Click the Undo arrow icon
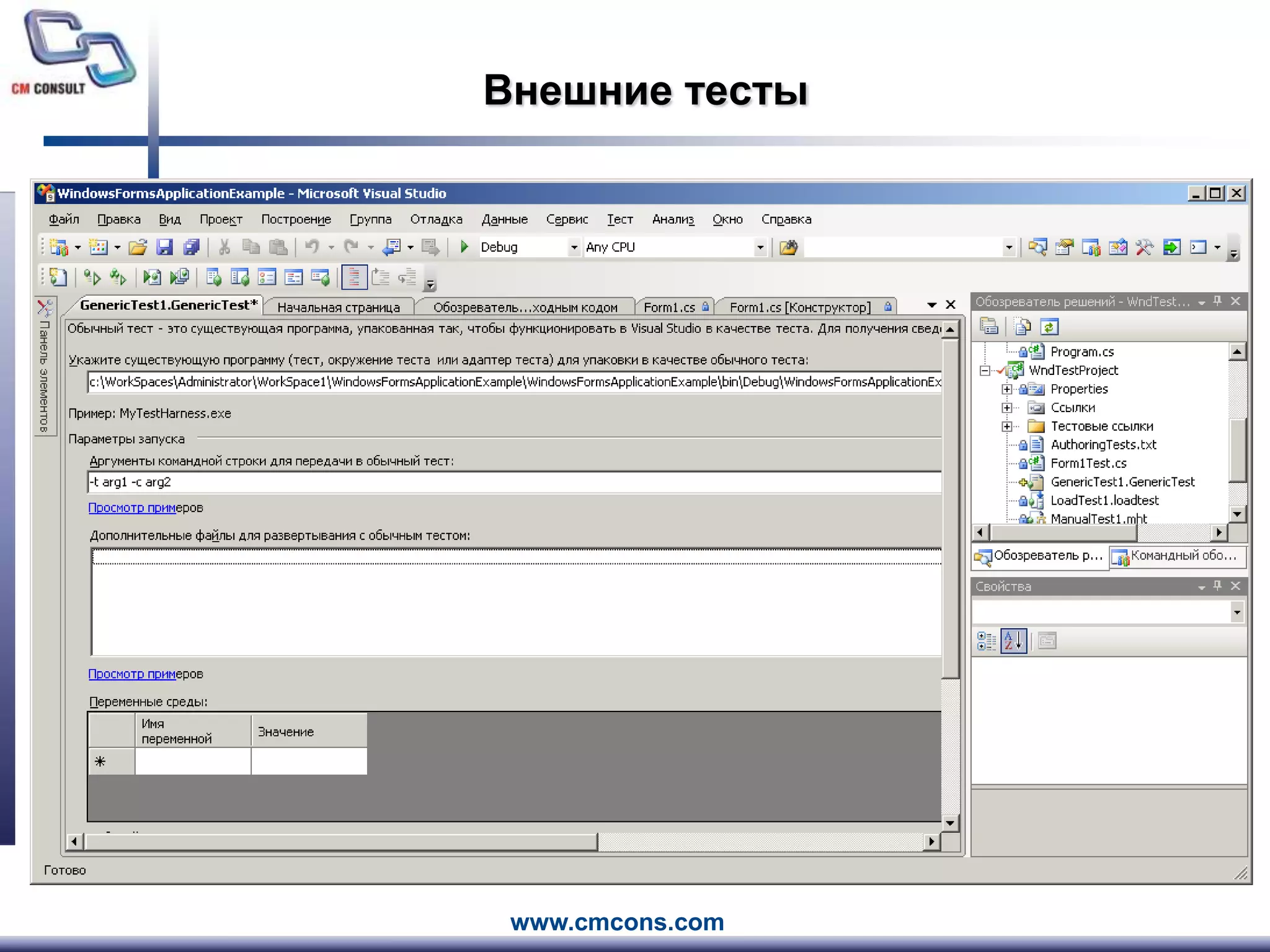The image size is (1270, 952). pos(312,247)
